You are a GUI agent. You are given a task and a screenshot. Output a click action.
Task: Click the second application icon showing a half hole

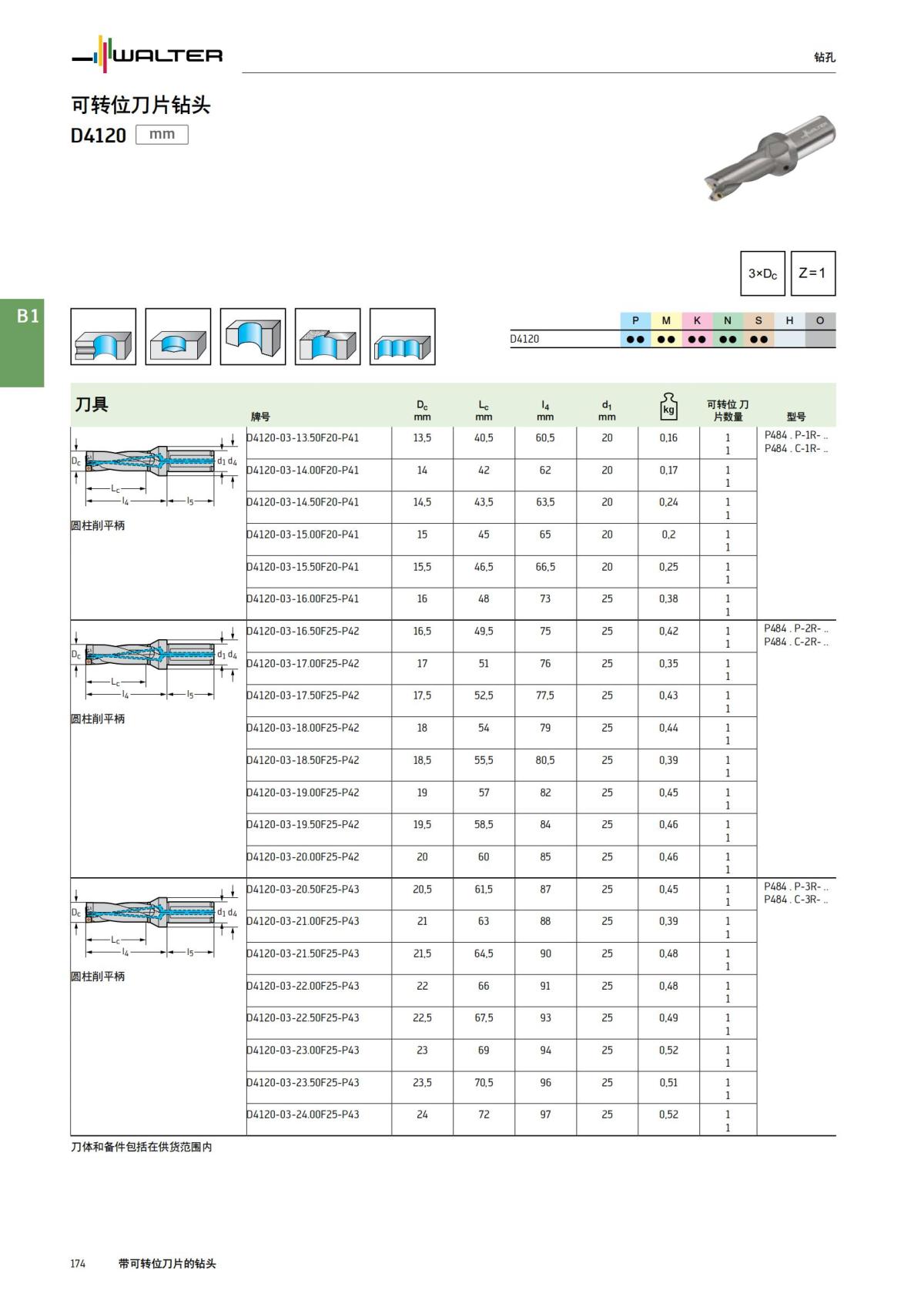coord(178,337)
